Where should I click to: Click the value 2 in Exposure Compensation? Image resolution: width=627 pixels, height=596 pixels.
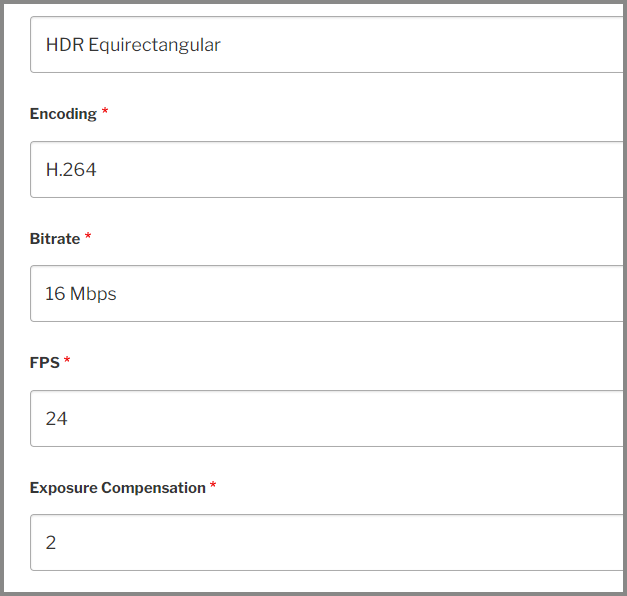pyautogui.click(x=51, y=543)
